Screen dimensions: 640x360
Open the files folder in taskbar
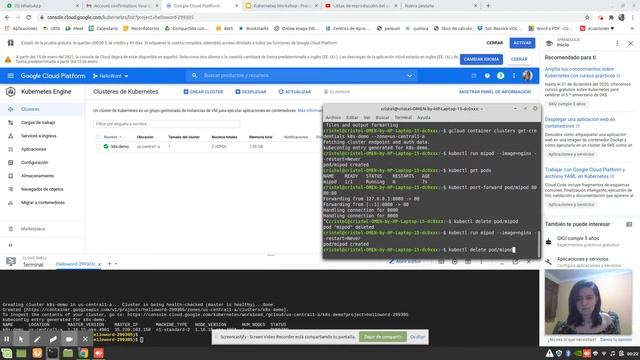[x=68, y=353]
